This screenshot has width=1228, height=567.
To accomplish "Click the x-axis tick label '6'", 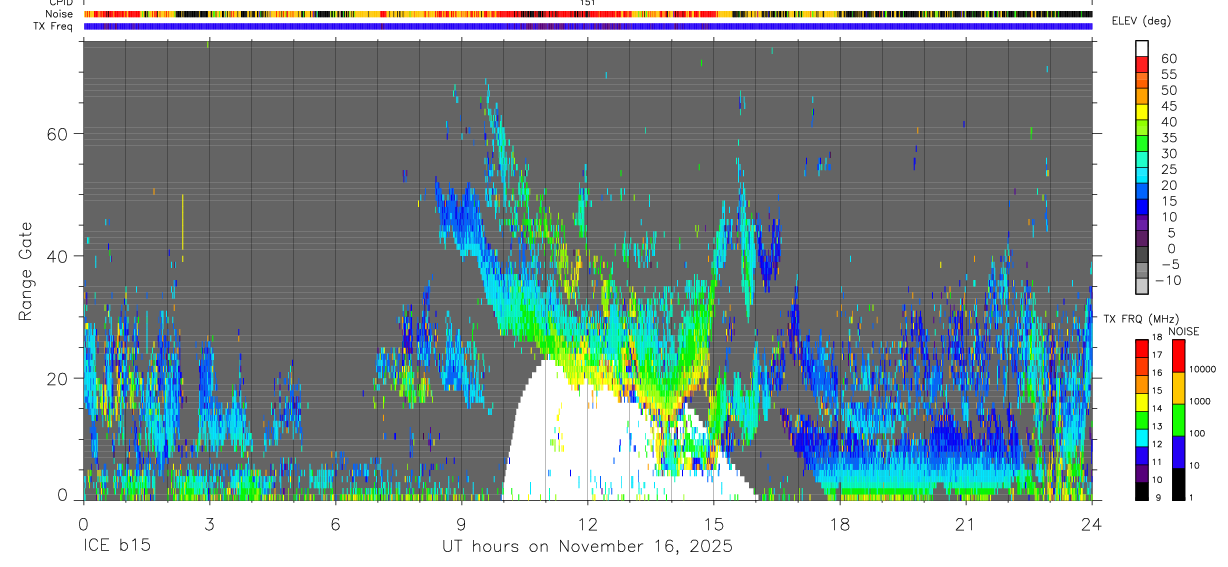I will 335,523.
